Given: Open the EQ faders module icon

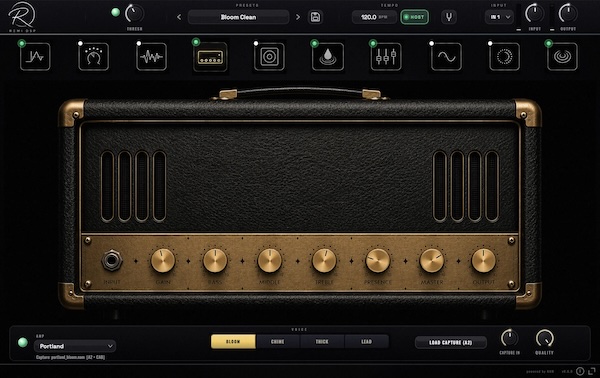Looking at the screenshot, I should (386, 57).
